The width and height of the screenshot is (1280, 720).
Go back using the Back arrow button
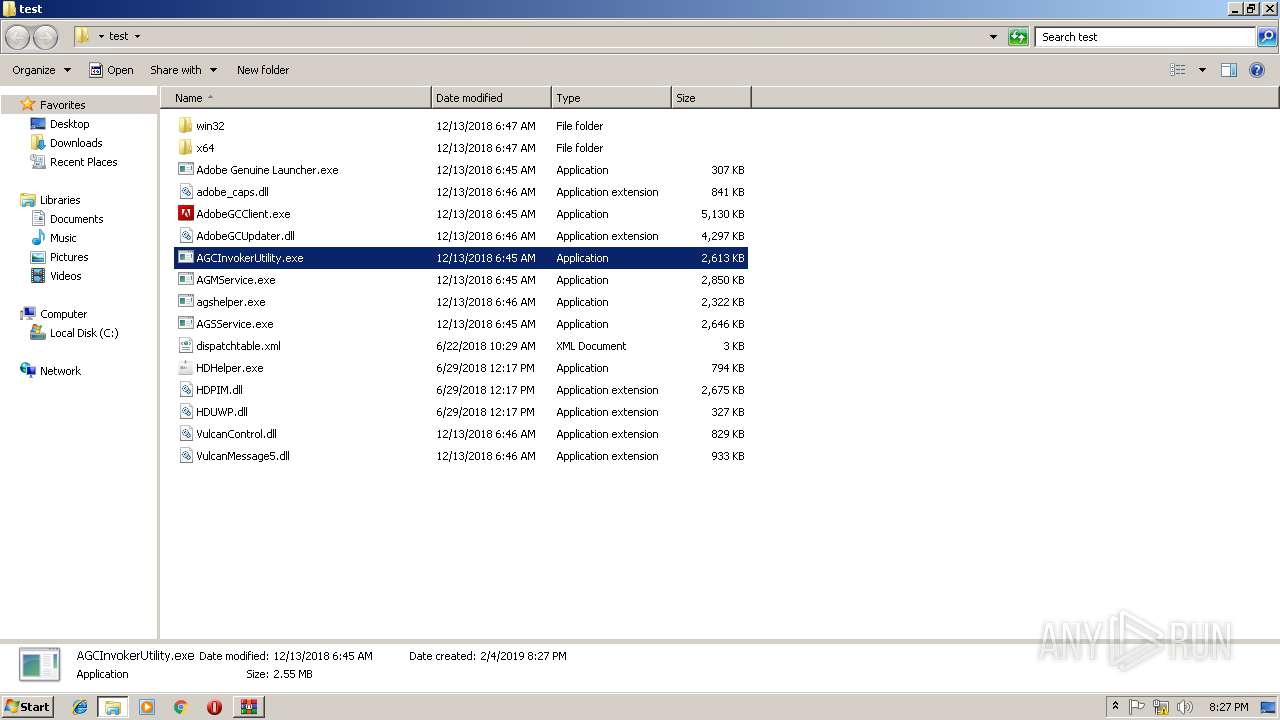point(18,37)
